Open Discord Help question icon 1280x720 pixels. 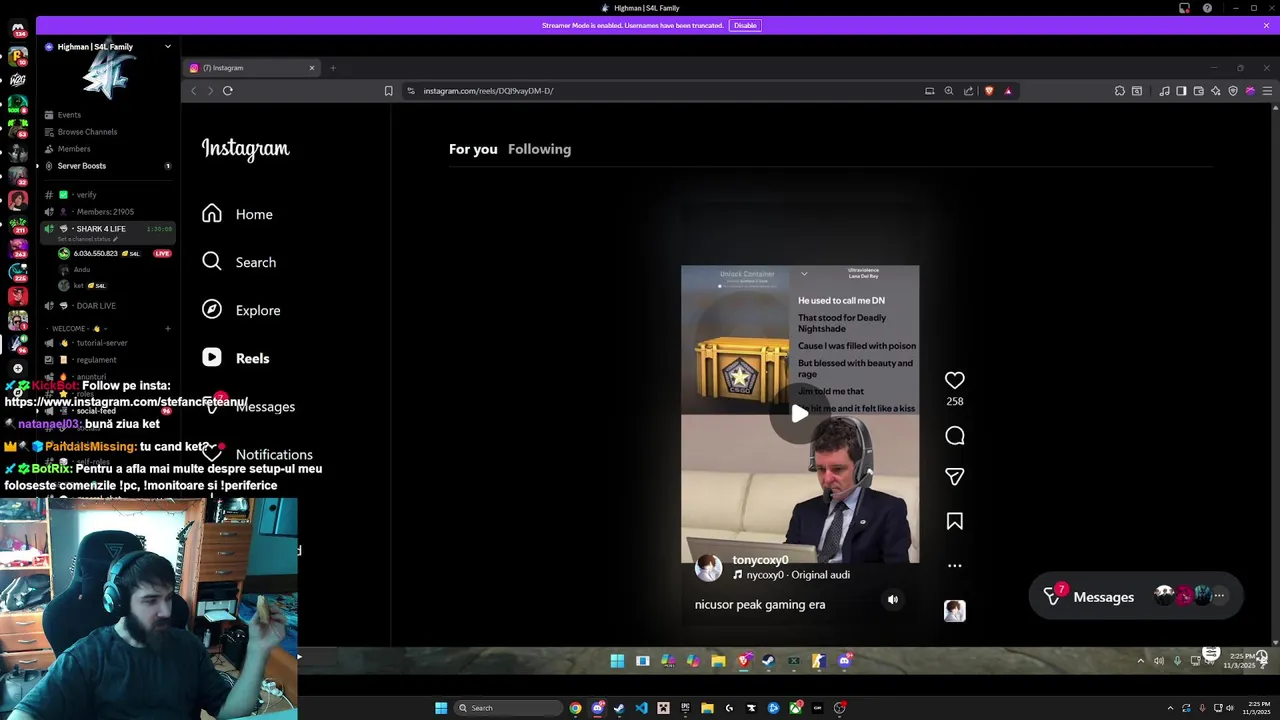1207,8
